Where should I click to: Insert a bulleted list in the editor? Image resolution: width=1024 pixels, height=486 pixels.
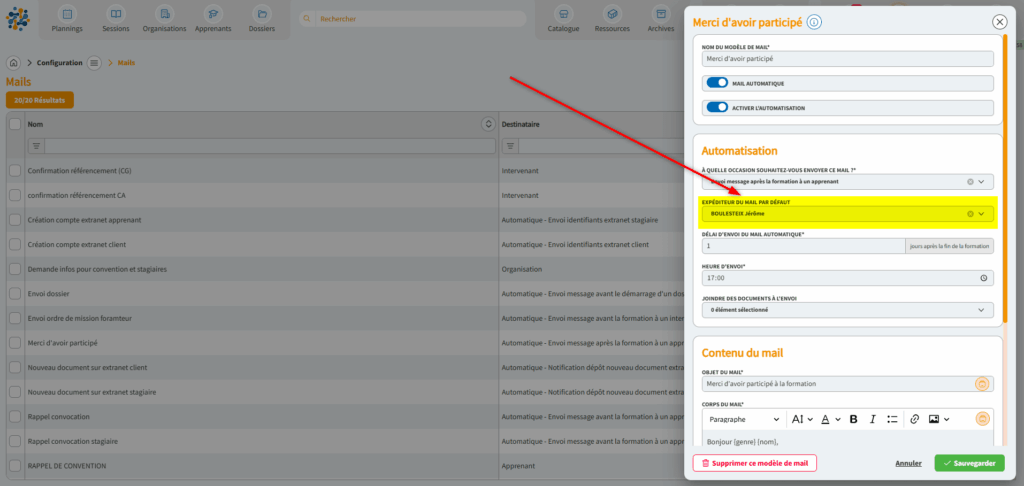point(892,419)
